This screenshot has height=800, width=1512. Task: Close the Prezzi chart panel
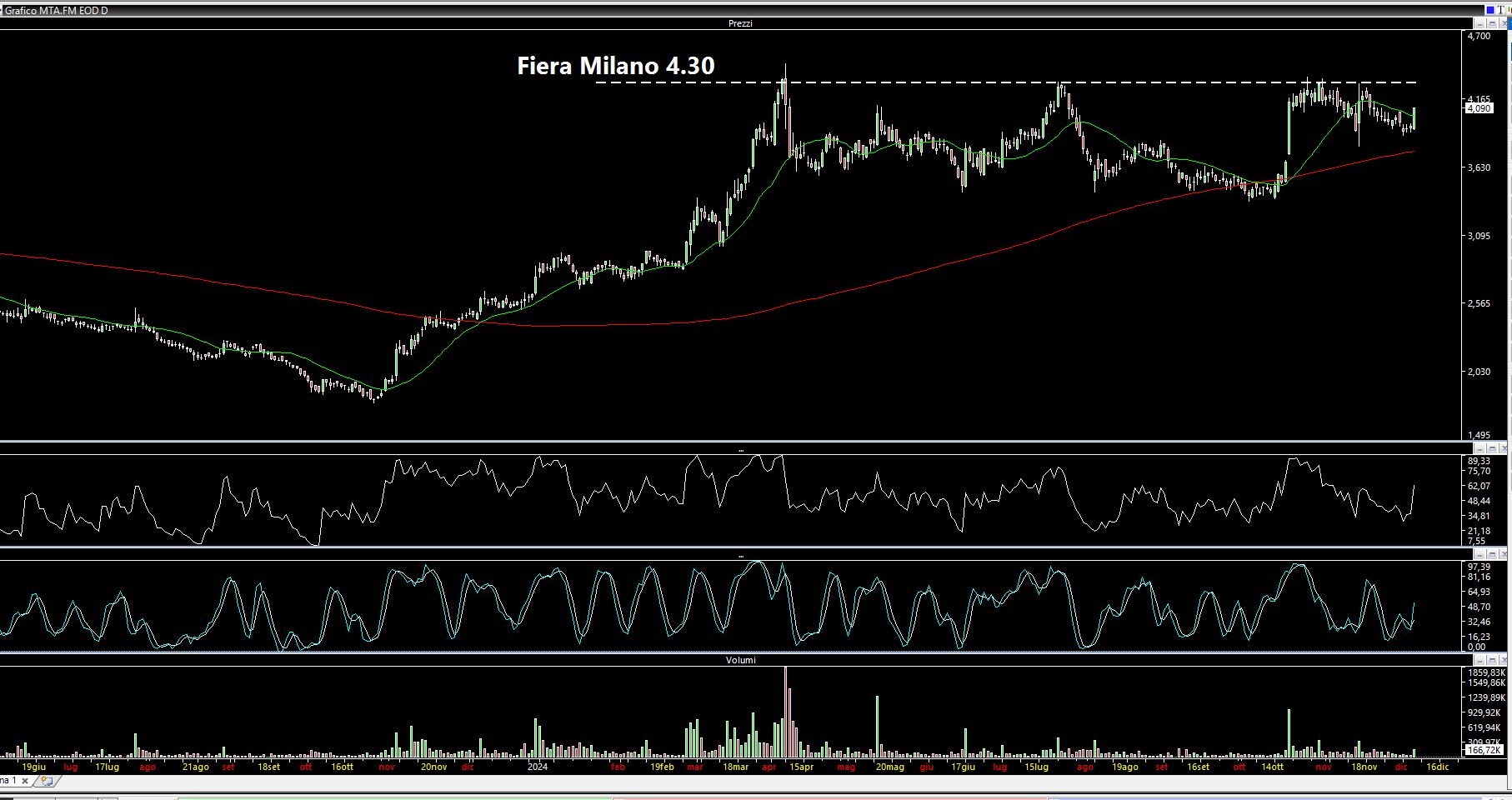click(x=1503, y=23)
